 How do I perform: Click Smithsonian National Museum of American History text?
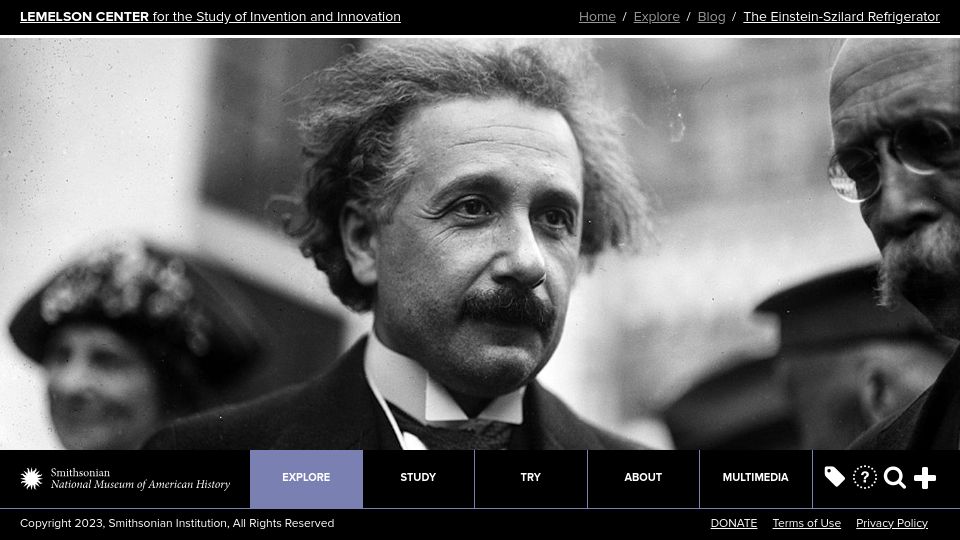click(x=140, y=479)
